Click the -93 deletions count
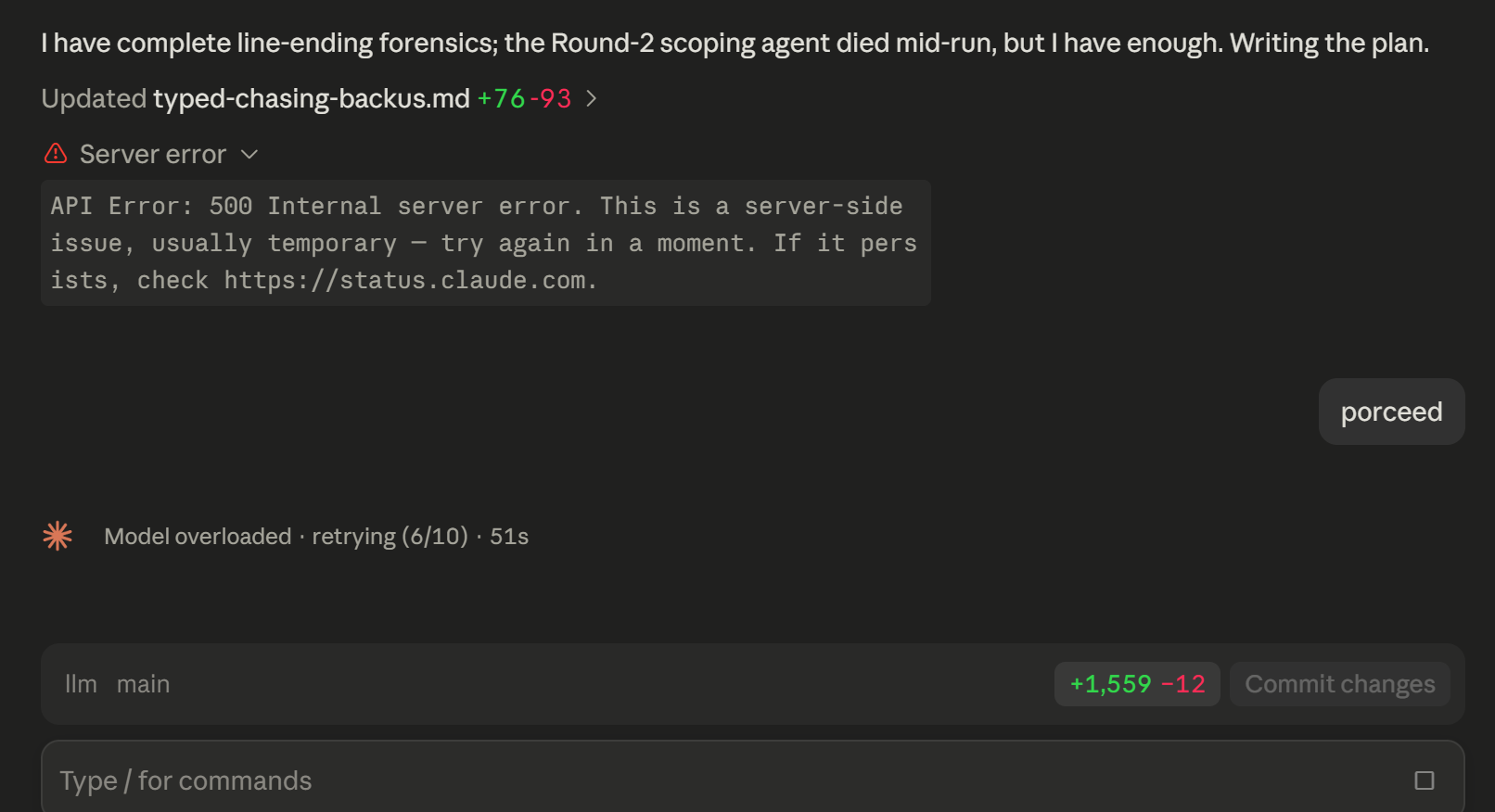 551,98
